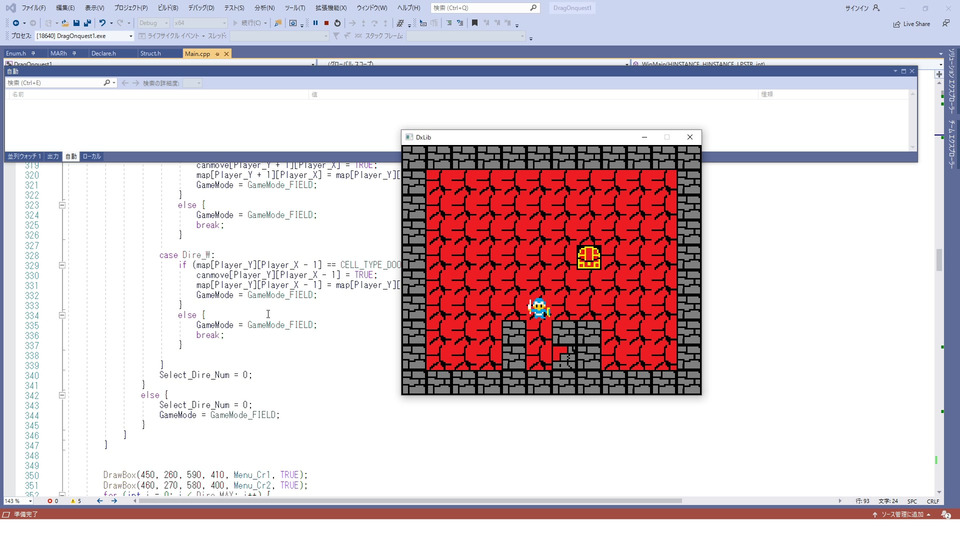Open the Solution Explorer side tab
960x540 pixels.
[x=952, y=81]
